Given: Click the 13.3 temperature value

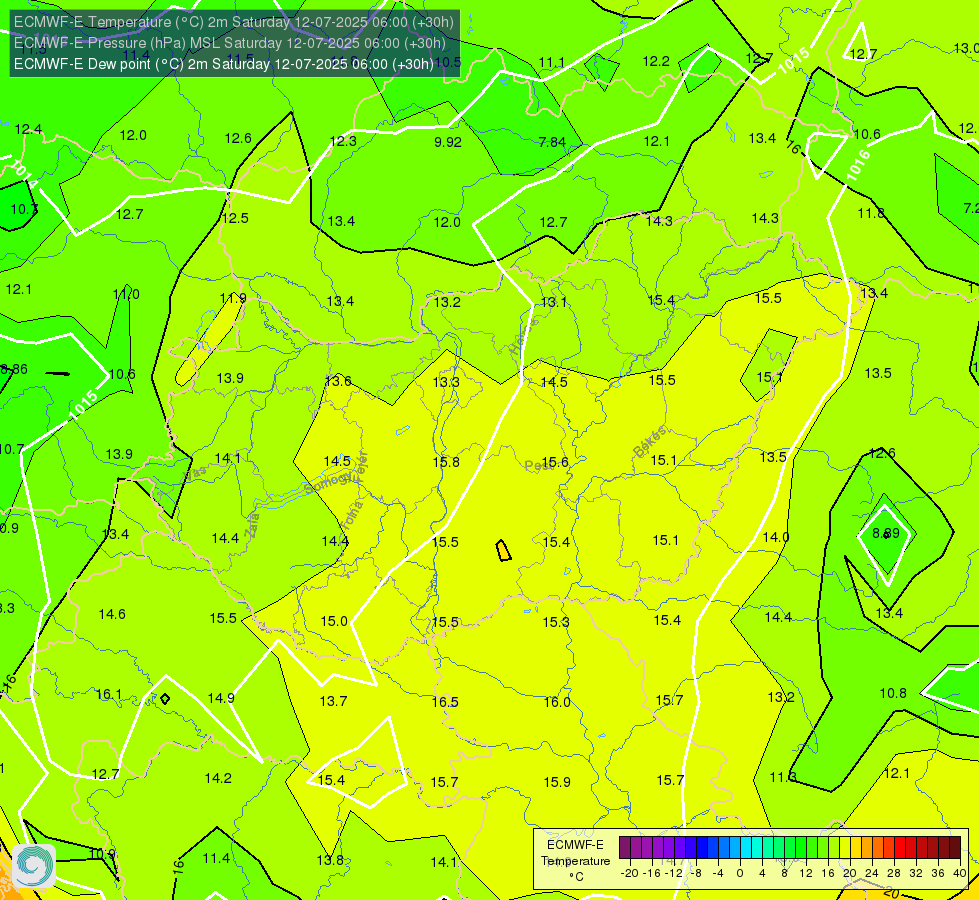Looking at the screenshot, I should click(x=446, y=382).
